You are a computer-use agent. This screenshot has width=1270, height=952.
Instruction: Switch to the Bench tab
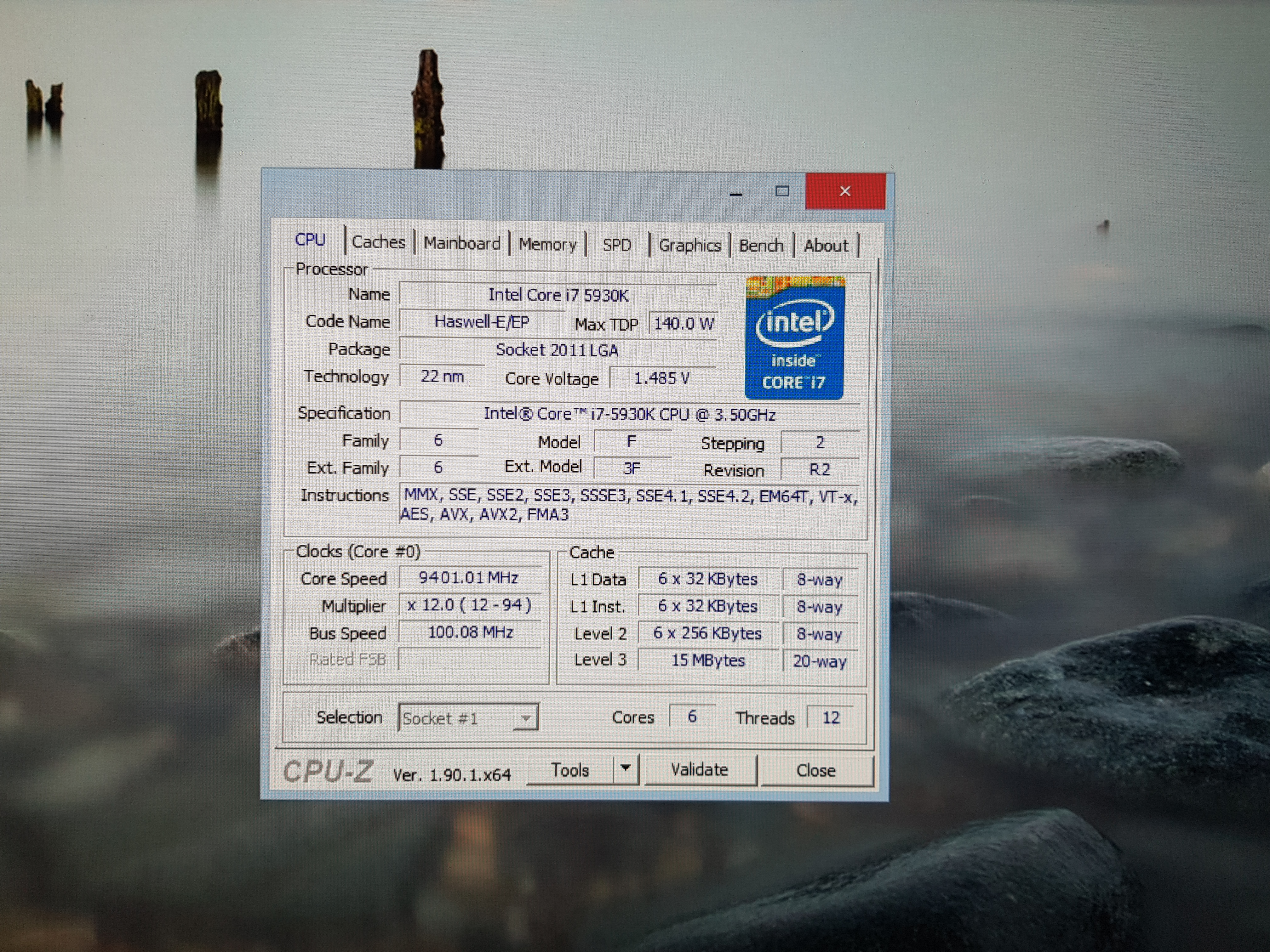point(761,246)
